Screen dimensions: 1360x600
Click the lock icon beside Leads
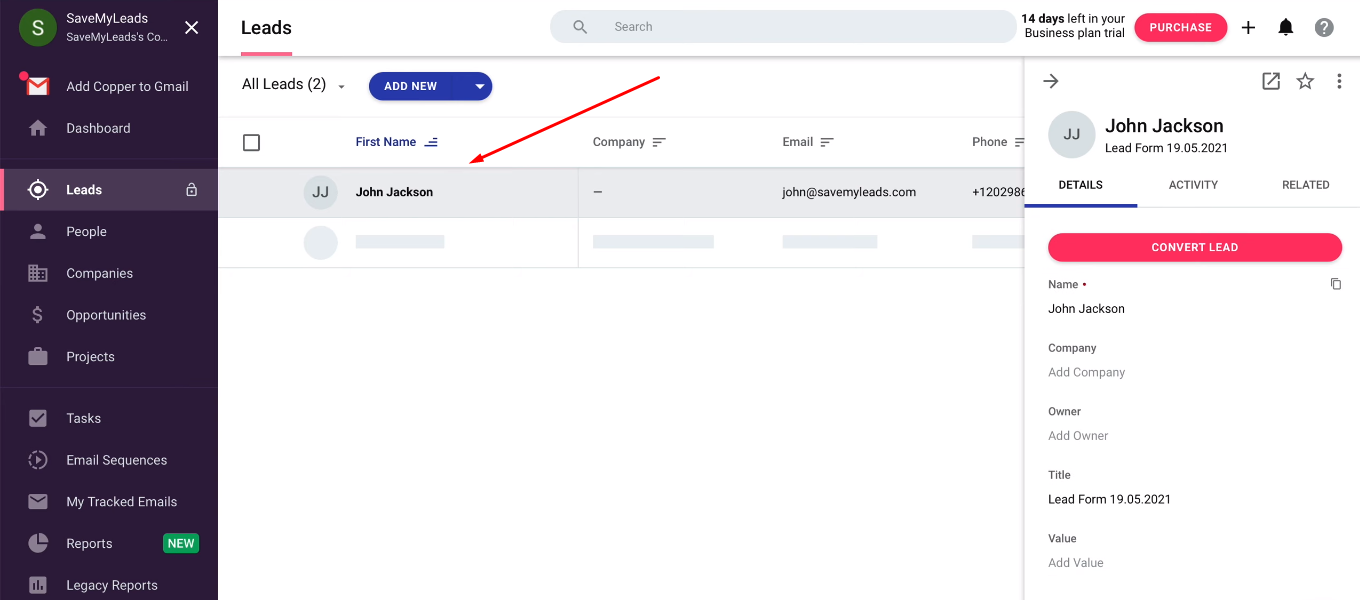[192, 190]
